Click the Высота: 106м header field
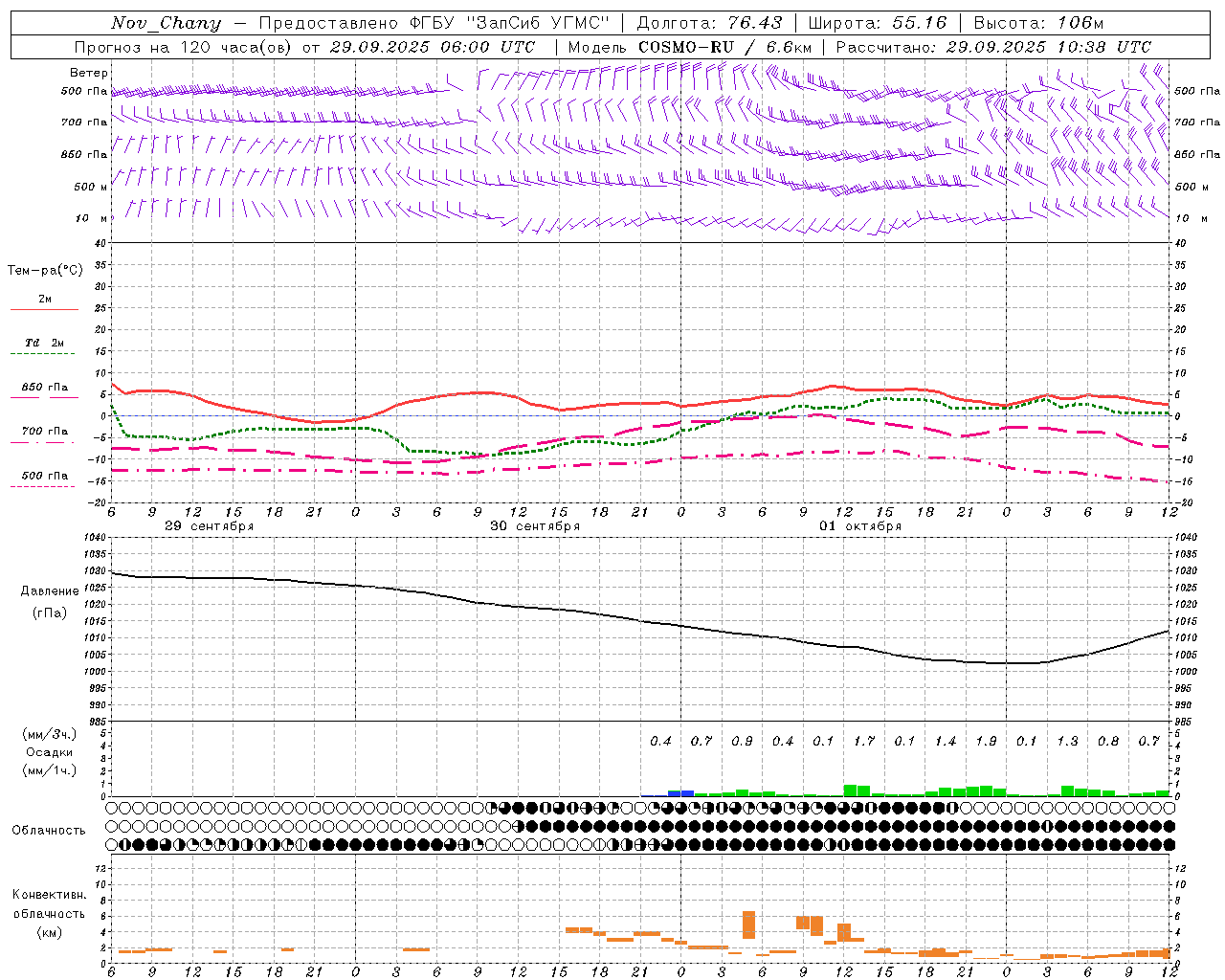 coord(1038,23)
